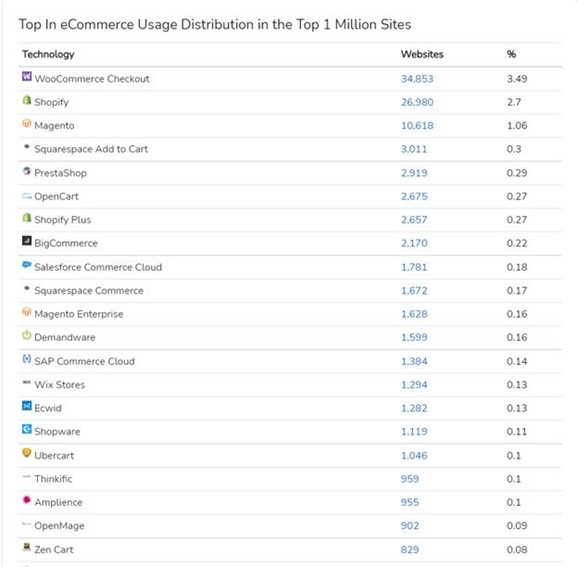Click the Wix Stores icon
Image resolution: width=578 pixels, height=567 pixels.
point(27,382)
